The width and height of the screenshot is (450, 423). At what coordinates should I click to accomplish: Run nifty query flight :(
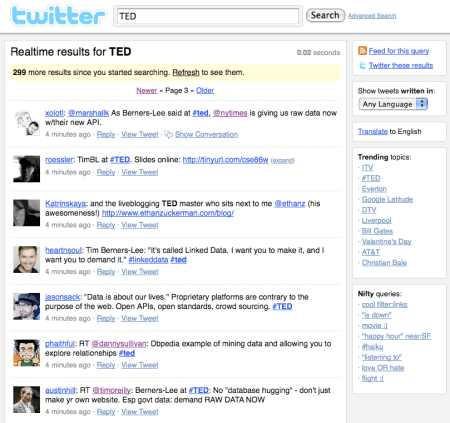tap(373, 378)
